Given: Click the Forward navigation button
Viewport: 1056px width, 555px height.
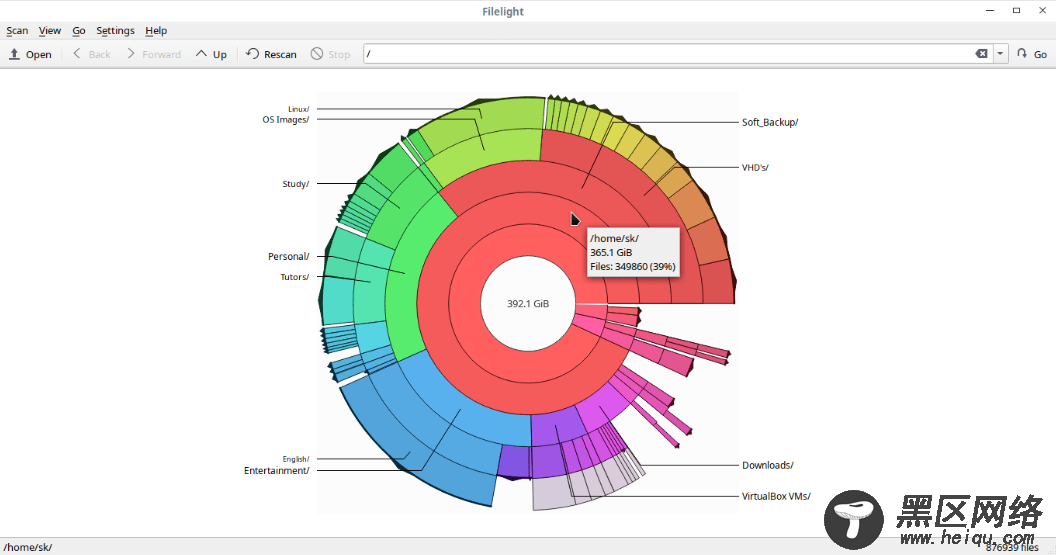Looking at the screenshot, I should click(x=153, y=54).
